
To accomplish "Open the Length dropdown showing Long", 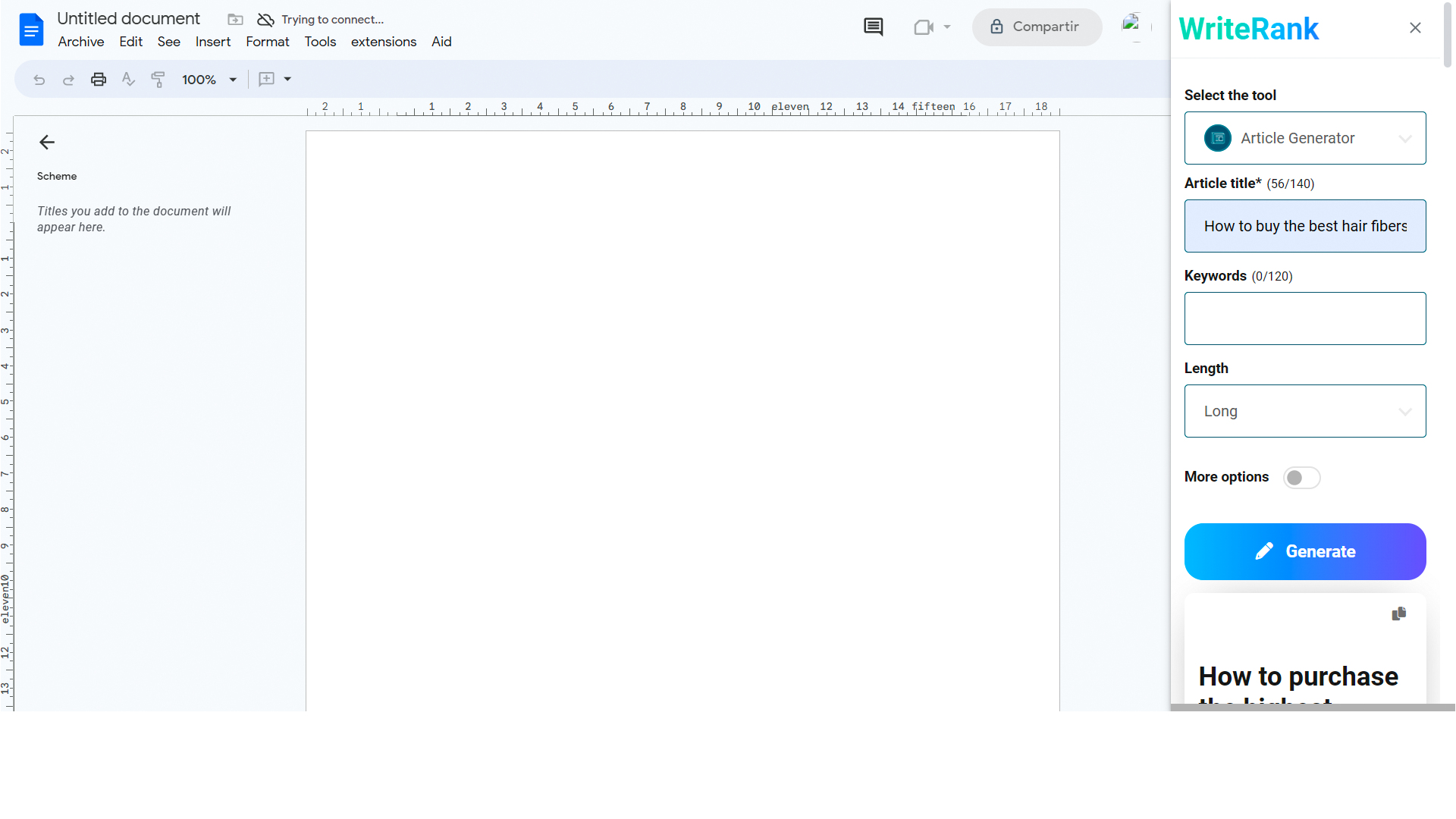I will 1305,411.
